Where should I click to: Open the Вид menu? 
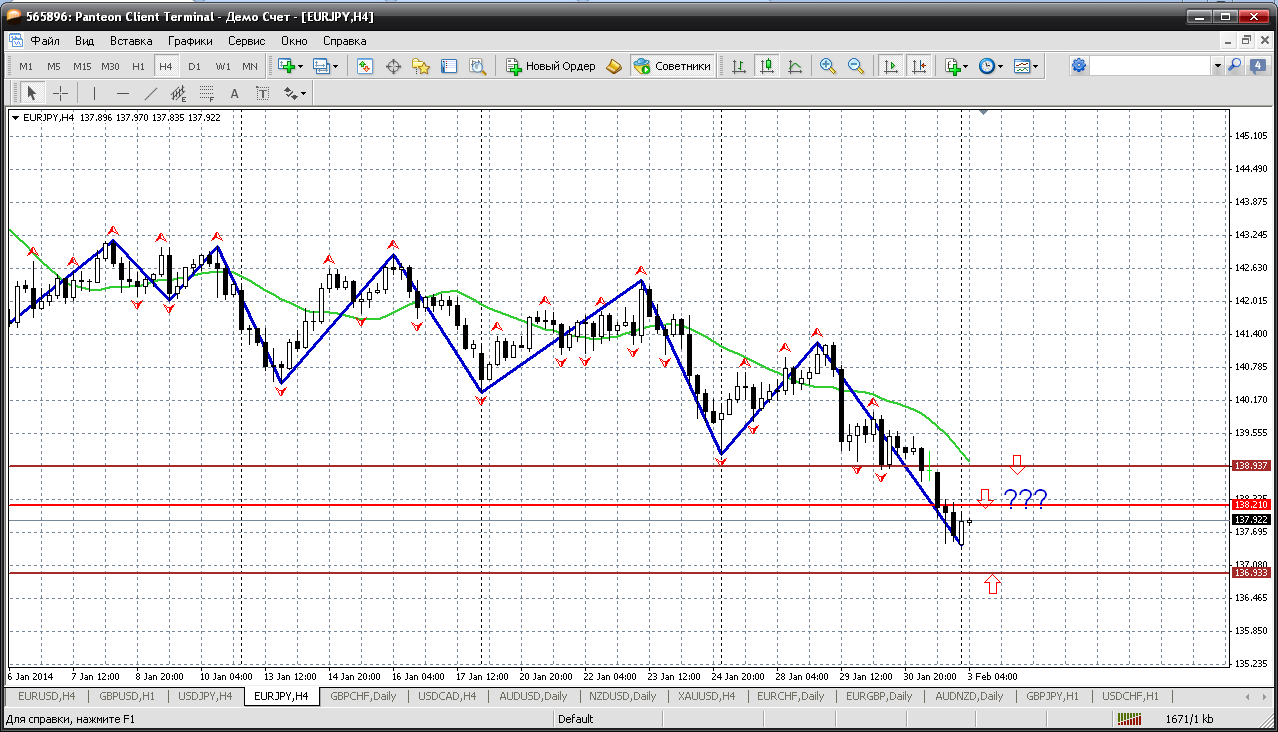click(84, 41)
